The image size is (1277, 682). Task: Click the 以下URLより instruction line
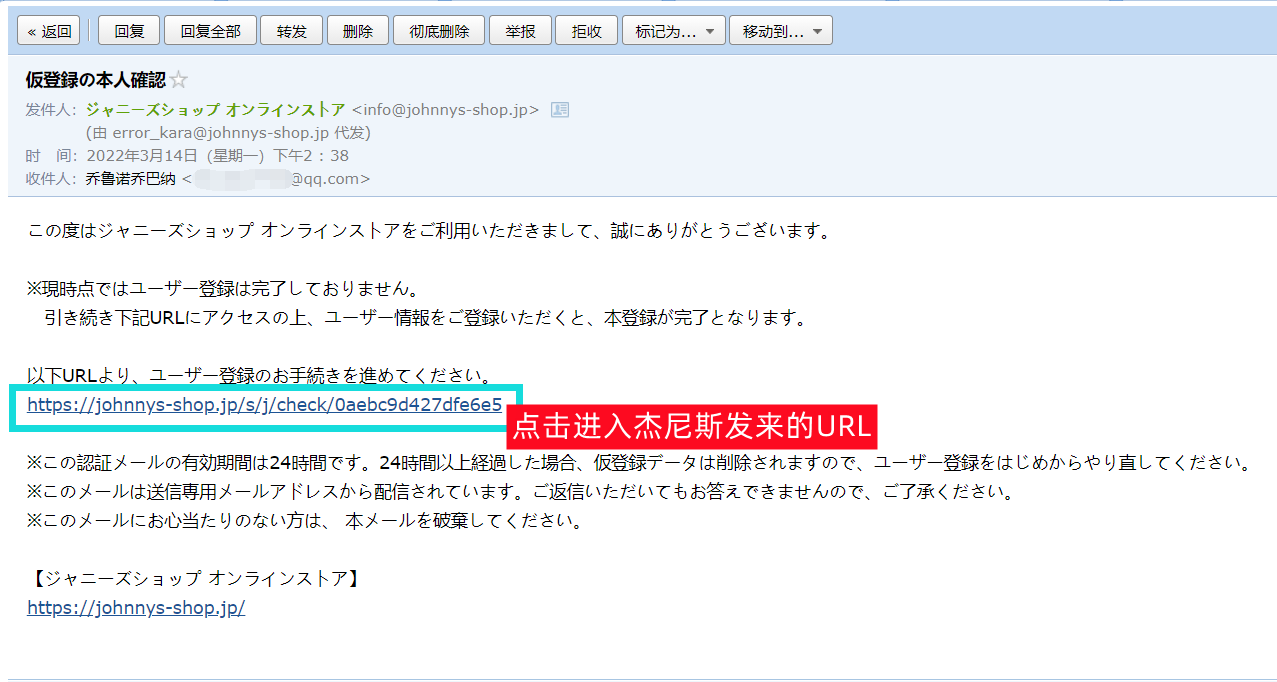[261, 376]
